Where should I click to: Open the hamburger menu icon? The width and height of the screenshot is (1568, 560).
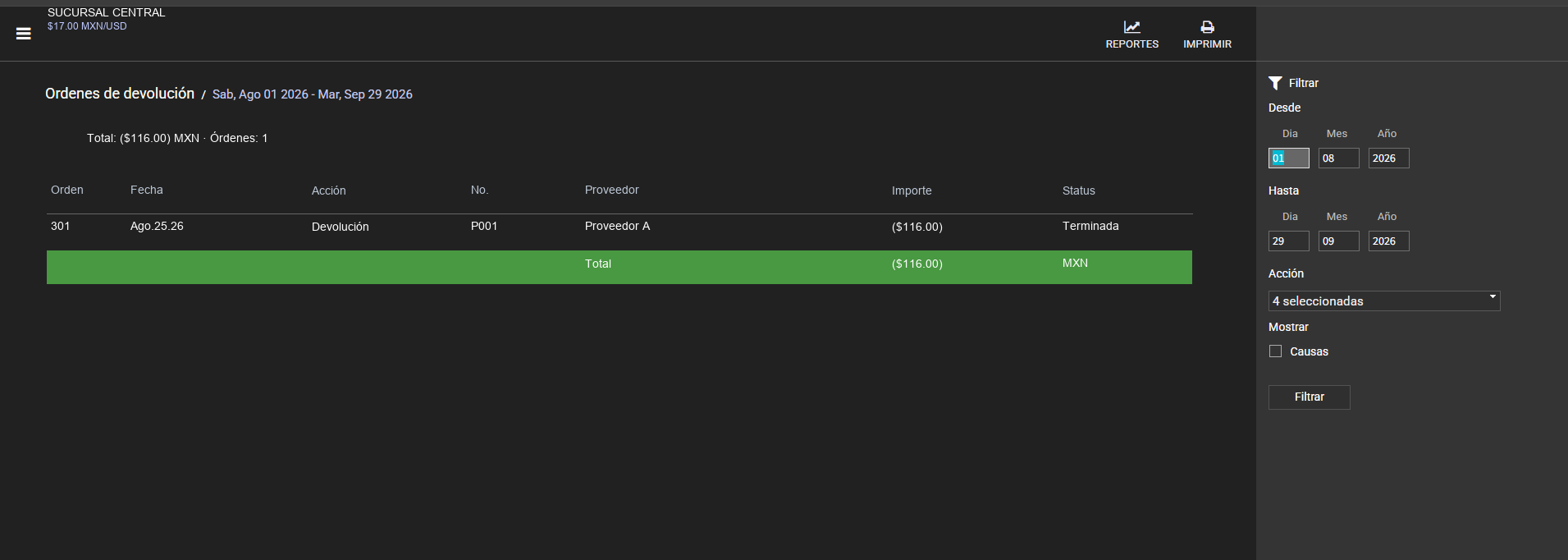[x=24, y=34]
